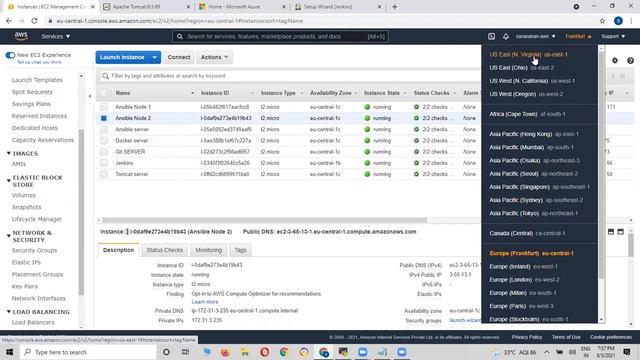Go back with browser back arrow
640x360 pixels.
tap(9, 21)
